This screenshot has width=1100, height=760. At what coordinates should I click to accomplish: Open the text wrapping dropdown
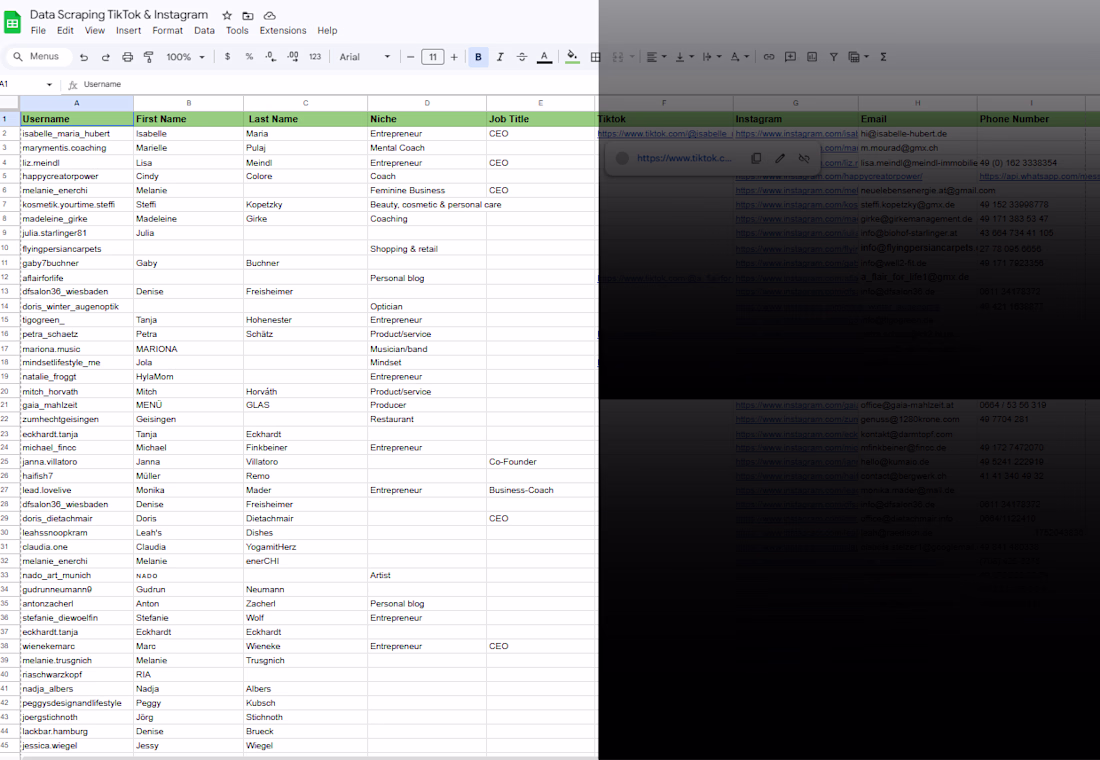point(711,57)
